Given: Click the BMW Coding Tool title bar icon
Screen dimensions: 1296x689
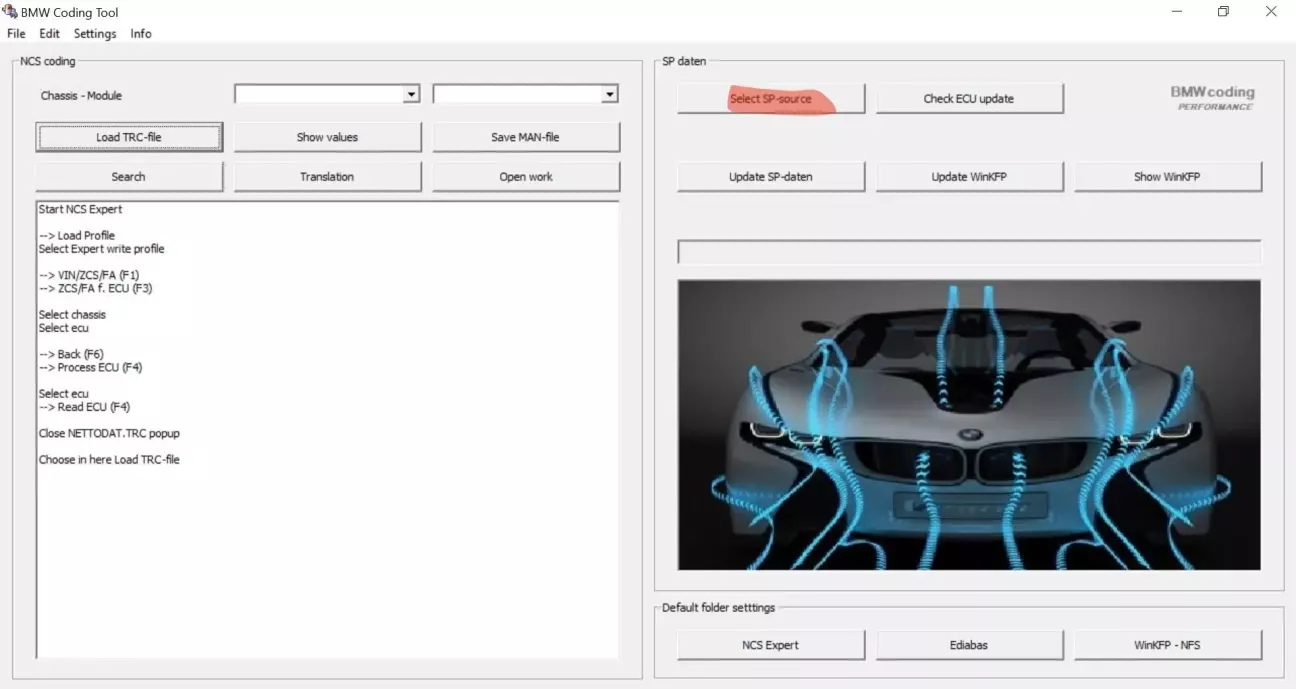Looking at the screenshot, I should click(x=11, y=12).
